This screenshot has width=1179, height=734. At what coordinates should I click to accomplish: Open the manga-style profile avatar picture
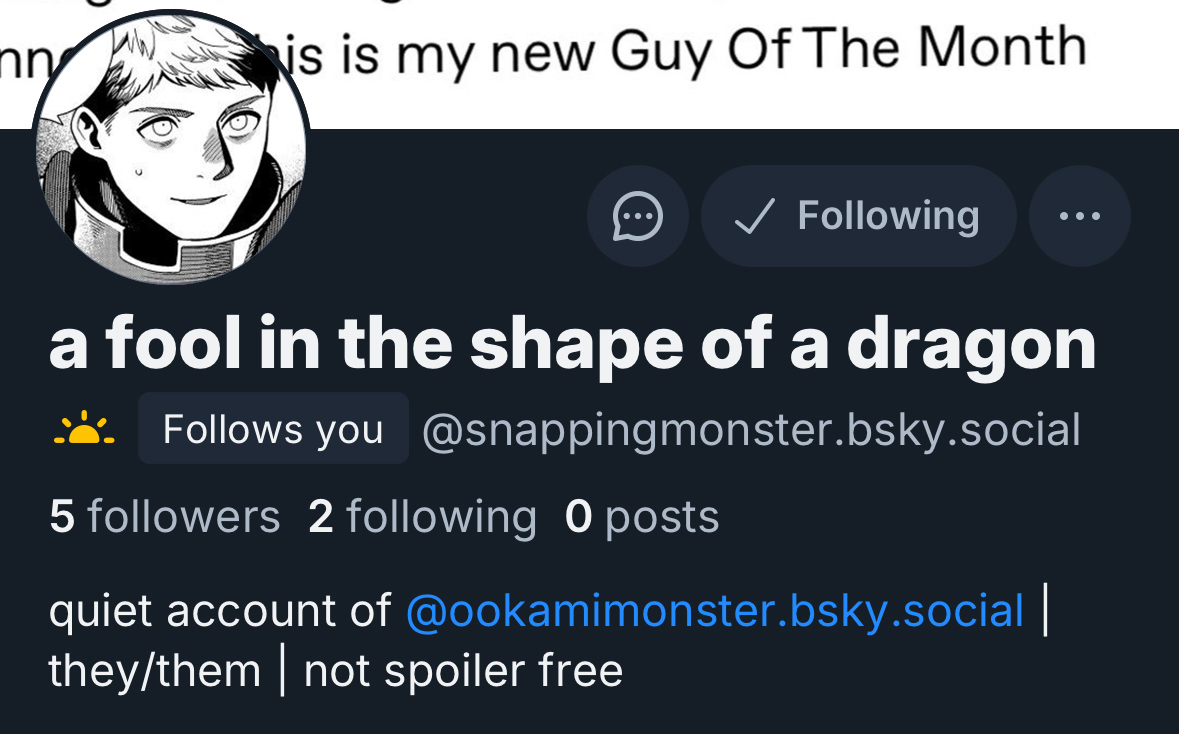(171, 150)
